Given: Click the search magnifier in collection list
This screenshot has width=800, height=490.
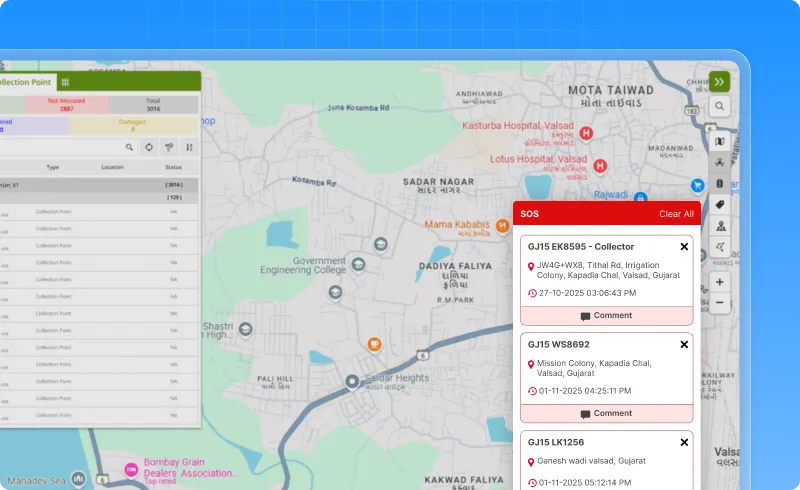Looking at the screenshot, I should click(128, 147).
